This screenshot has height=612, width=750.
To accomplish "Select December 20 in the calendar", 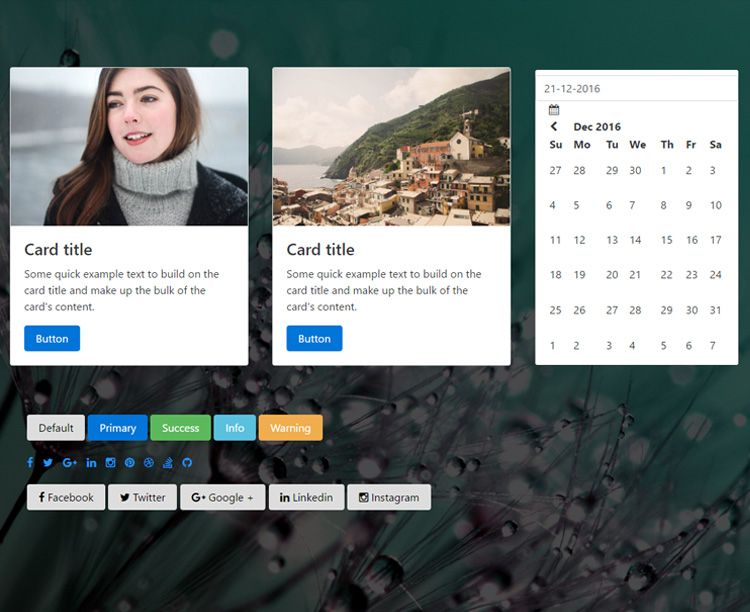I will click(x=612, y=275).
